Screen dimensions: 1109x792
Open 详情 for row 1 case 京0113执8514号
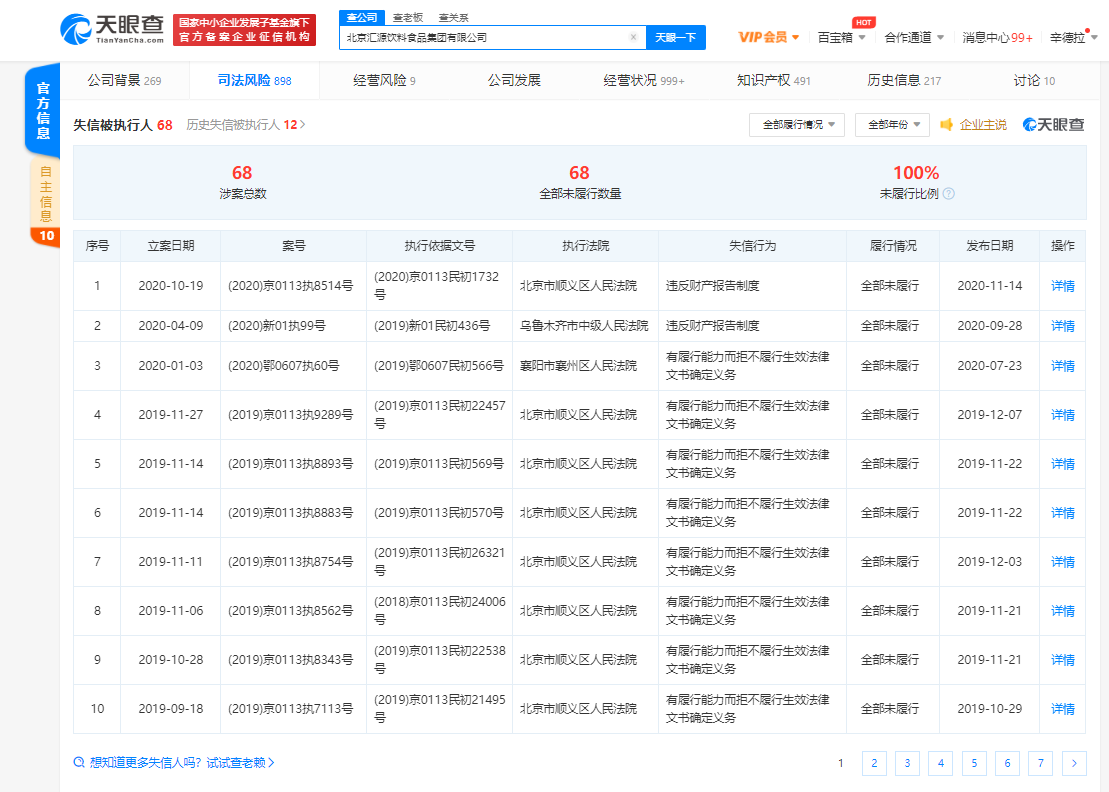1062,286
